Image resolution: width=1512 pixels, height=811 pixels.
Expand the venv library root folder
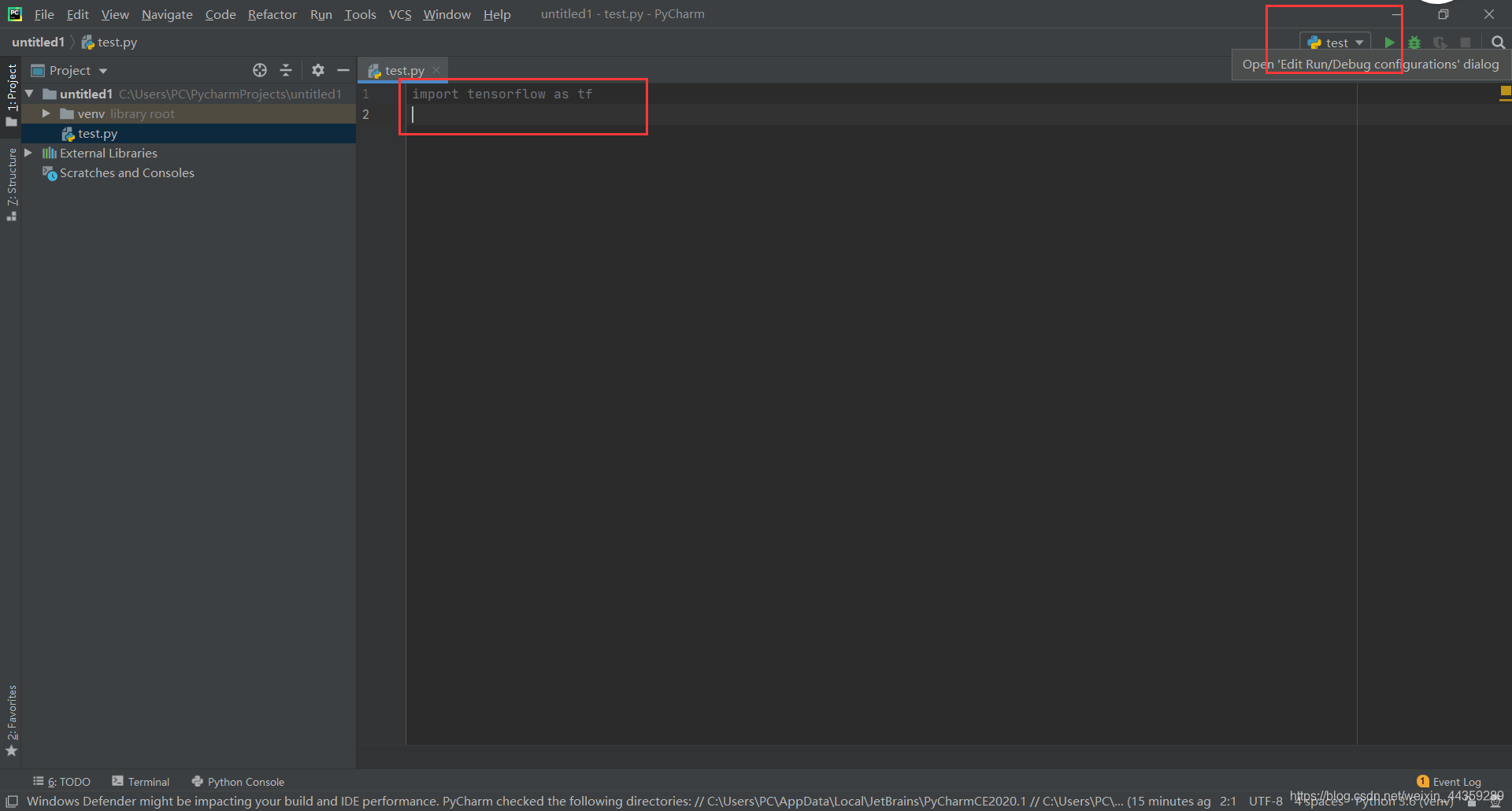pos(46,113)
